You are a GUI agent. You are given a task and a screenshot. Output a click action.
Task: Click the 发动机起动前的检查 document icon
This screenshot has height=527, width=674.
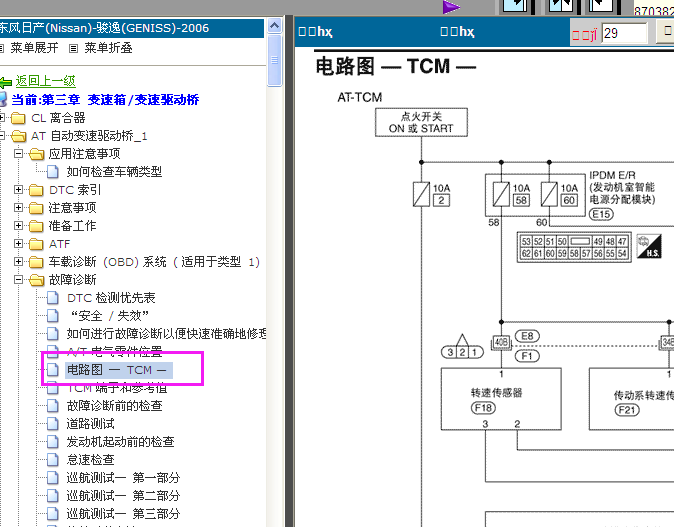click(52, 442)
